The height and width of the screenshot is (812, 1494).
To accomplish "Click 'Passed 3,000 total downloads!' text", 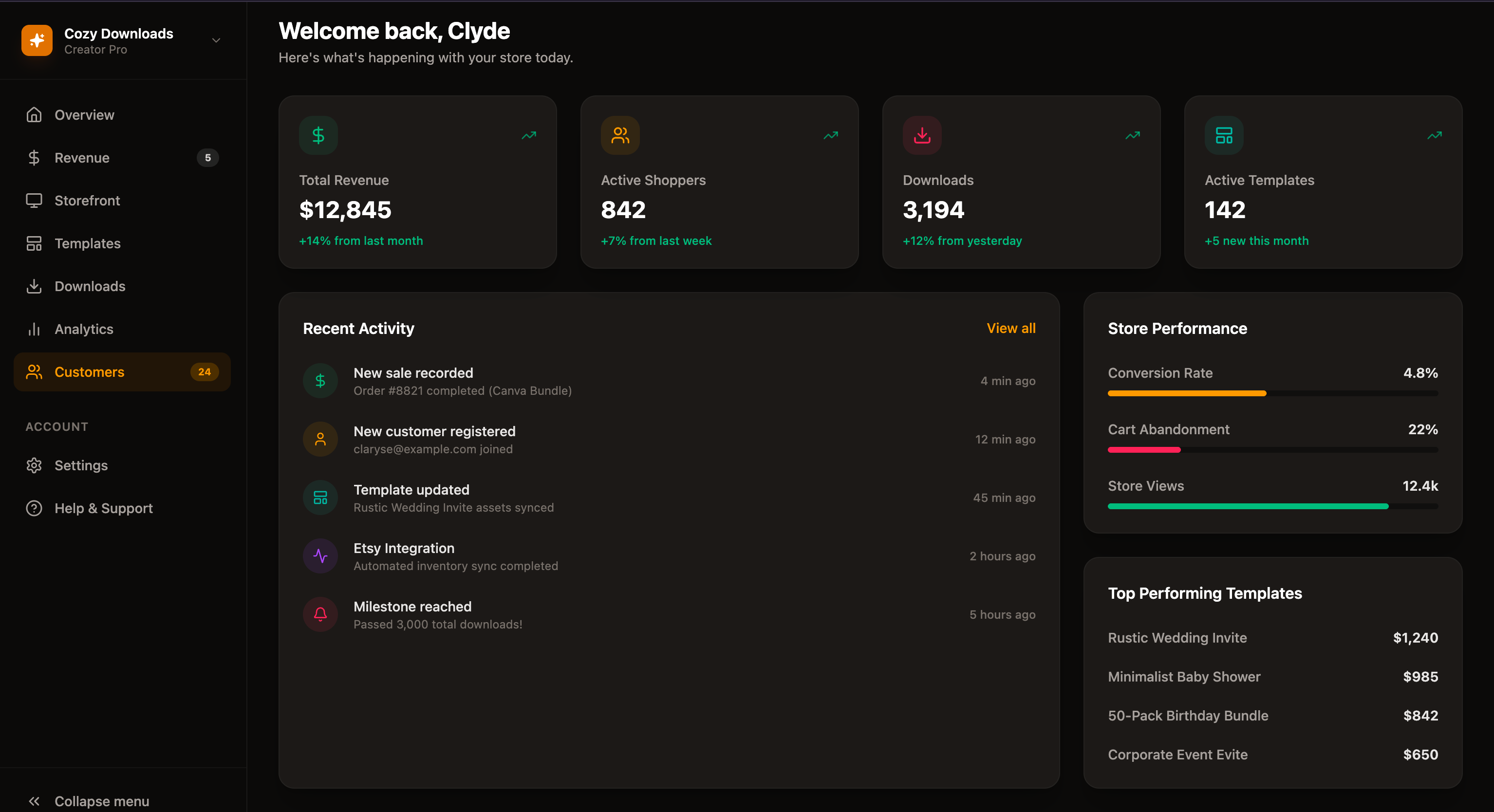I will (438, 624).
